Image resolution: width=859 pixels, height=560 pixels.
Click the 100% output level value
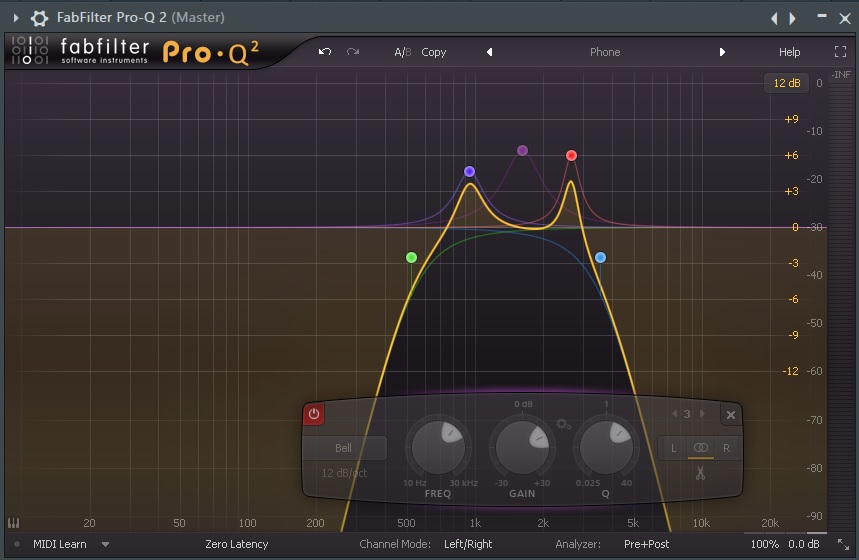765,544
